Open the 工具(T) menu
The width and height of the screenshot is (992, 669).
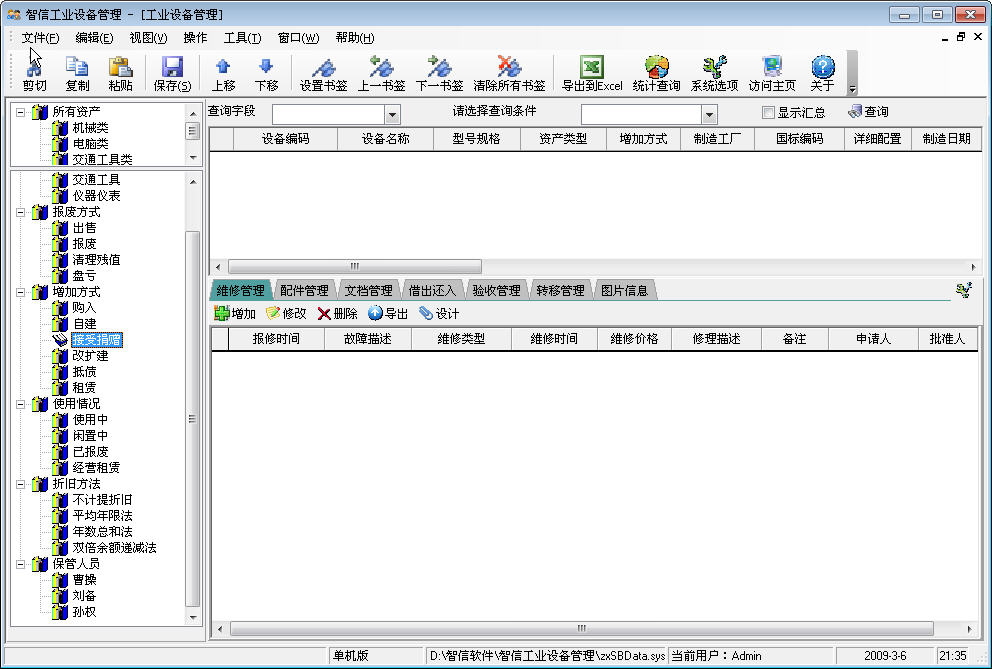click(x=242, y=38)
